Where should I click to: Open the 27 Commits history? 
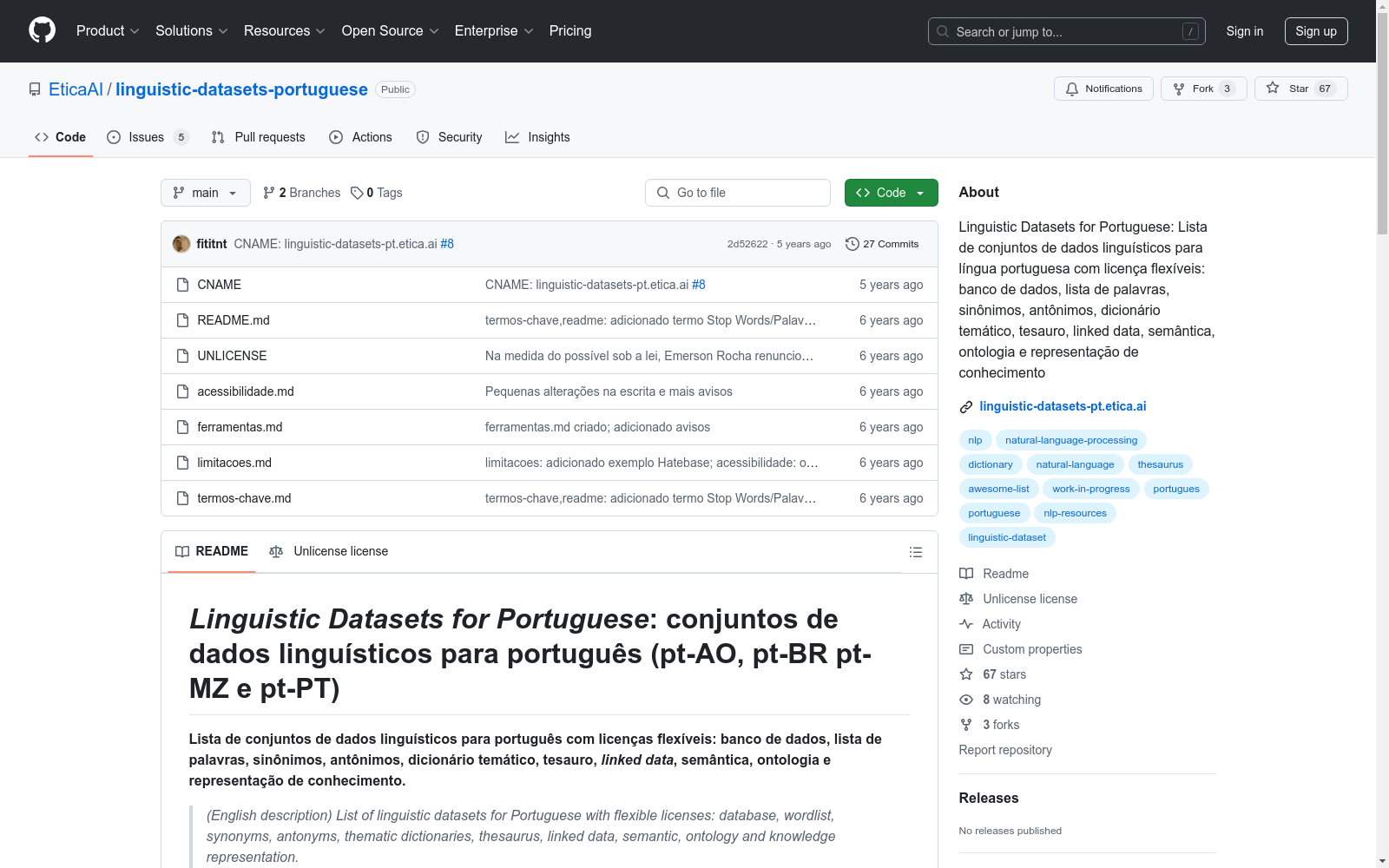(x=882, y=244)
